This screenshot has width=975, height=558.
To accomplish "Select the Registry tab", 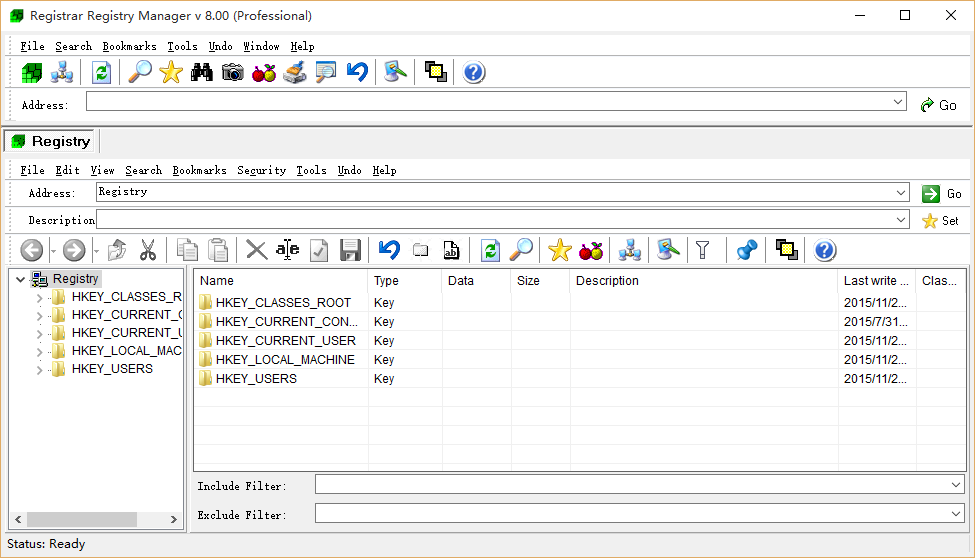I will click(x=51, y=141).
